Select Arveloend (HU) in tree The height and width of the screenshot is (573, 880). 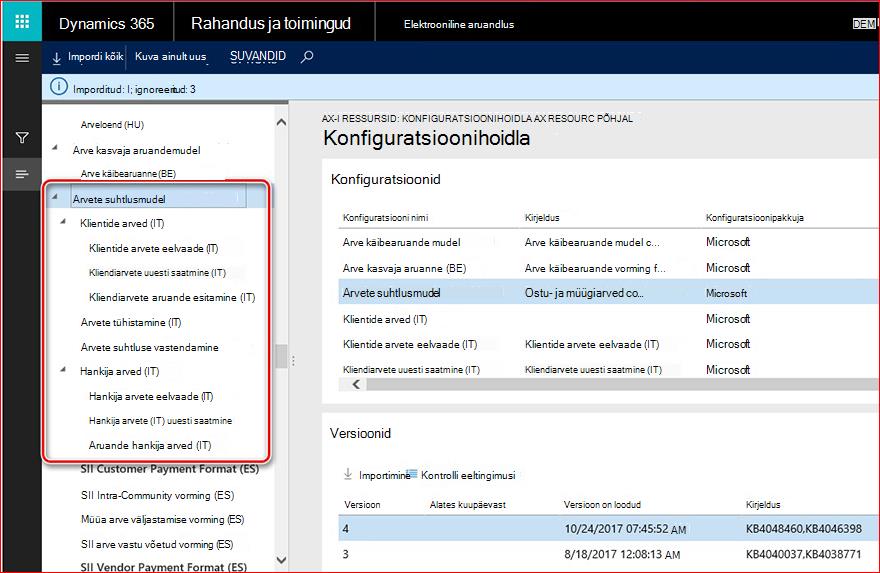[112, 125]
